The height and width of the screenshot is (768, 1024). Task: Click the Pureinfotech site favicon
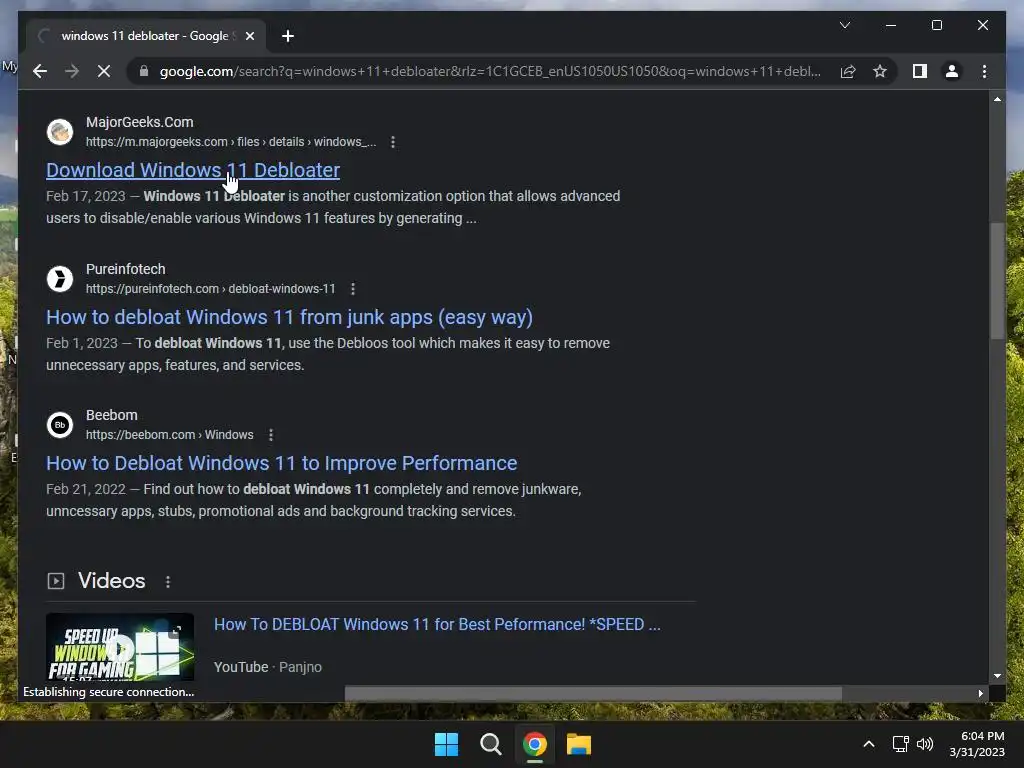[59, 278]
